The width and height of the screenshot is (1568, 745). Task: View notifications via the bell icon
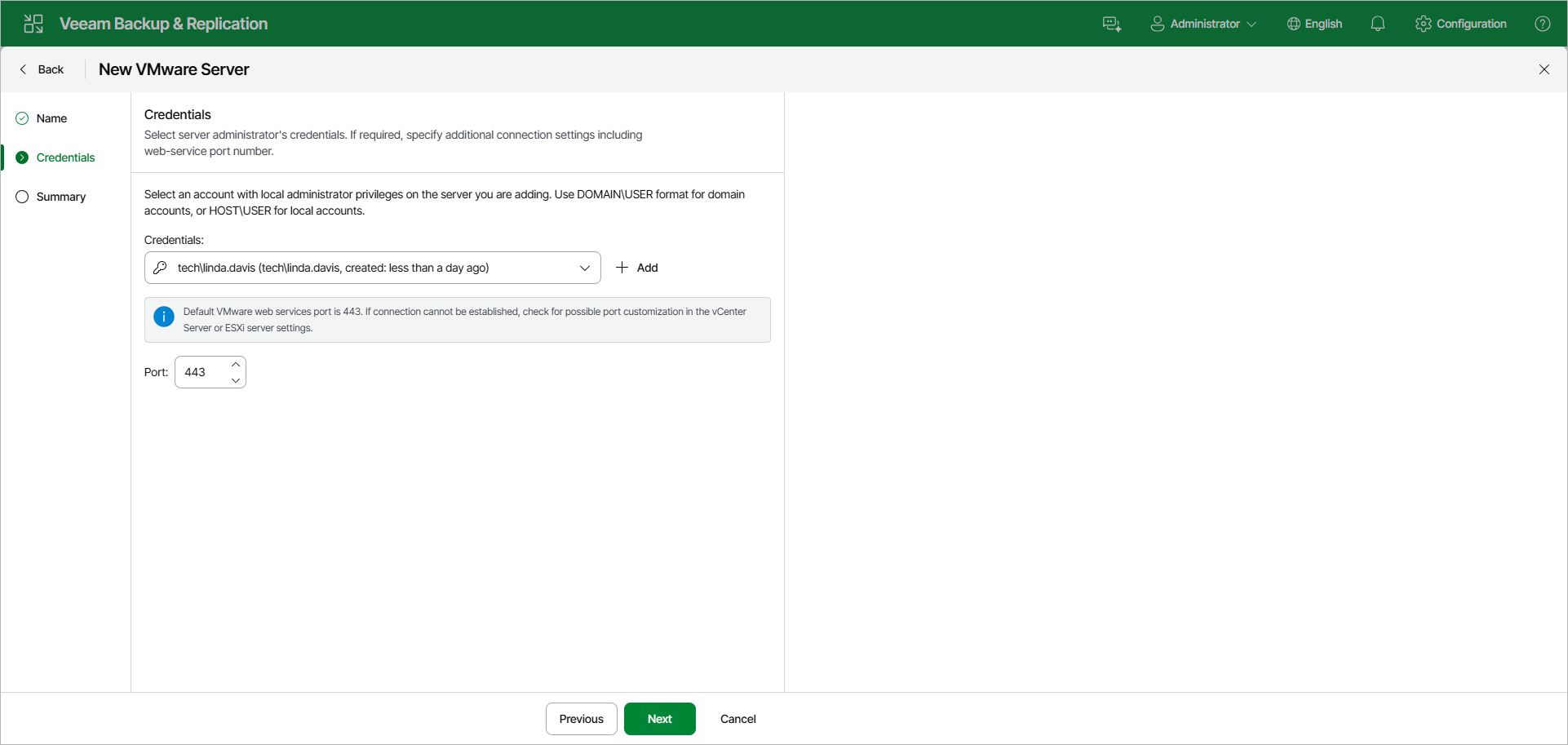click(1378, 23)
